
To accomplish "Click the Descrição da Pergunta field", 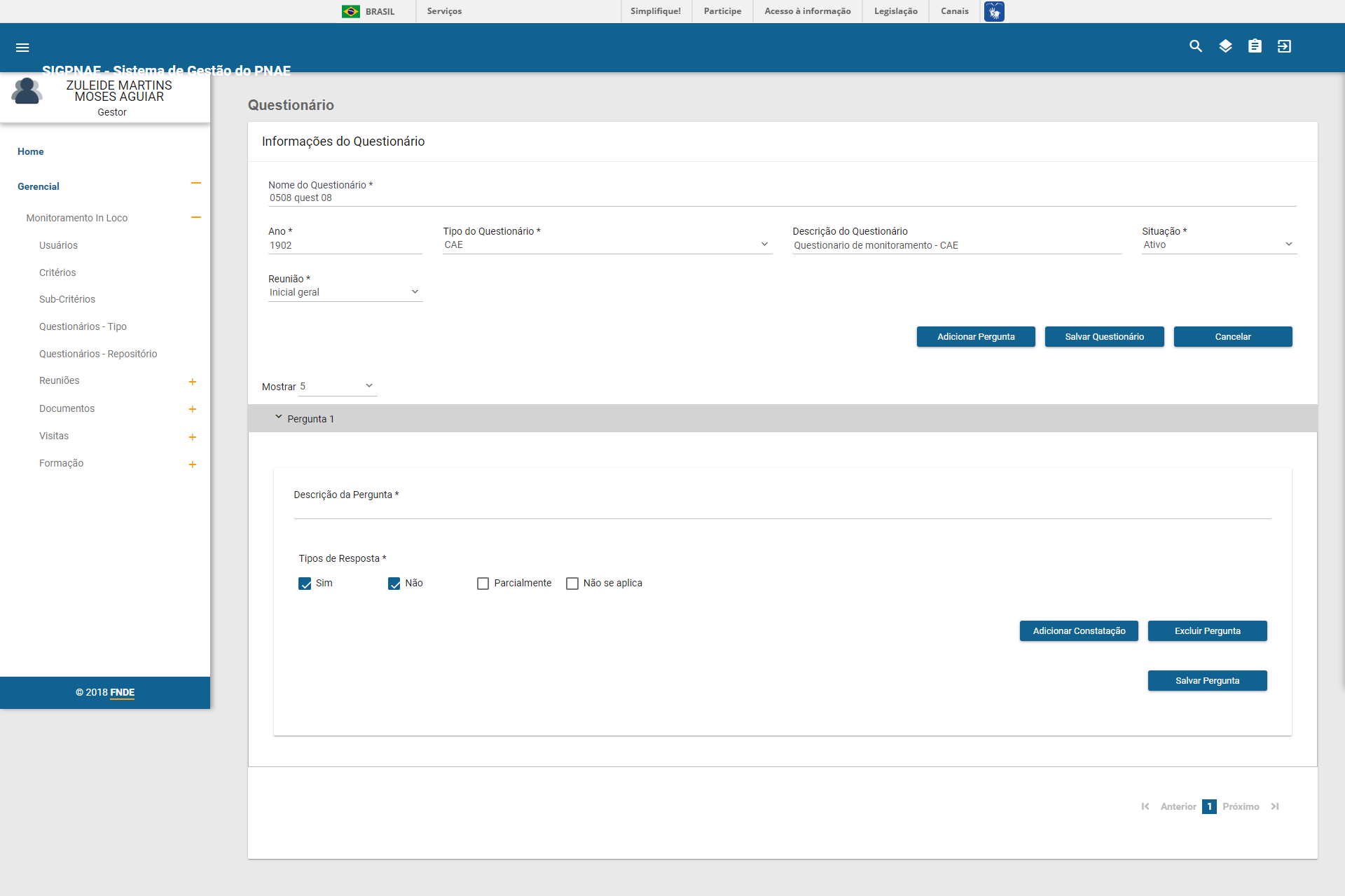I will 782,510.
